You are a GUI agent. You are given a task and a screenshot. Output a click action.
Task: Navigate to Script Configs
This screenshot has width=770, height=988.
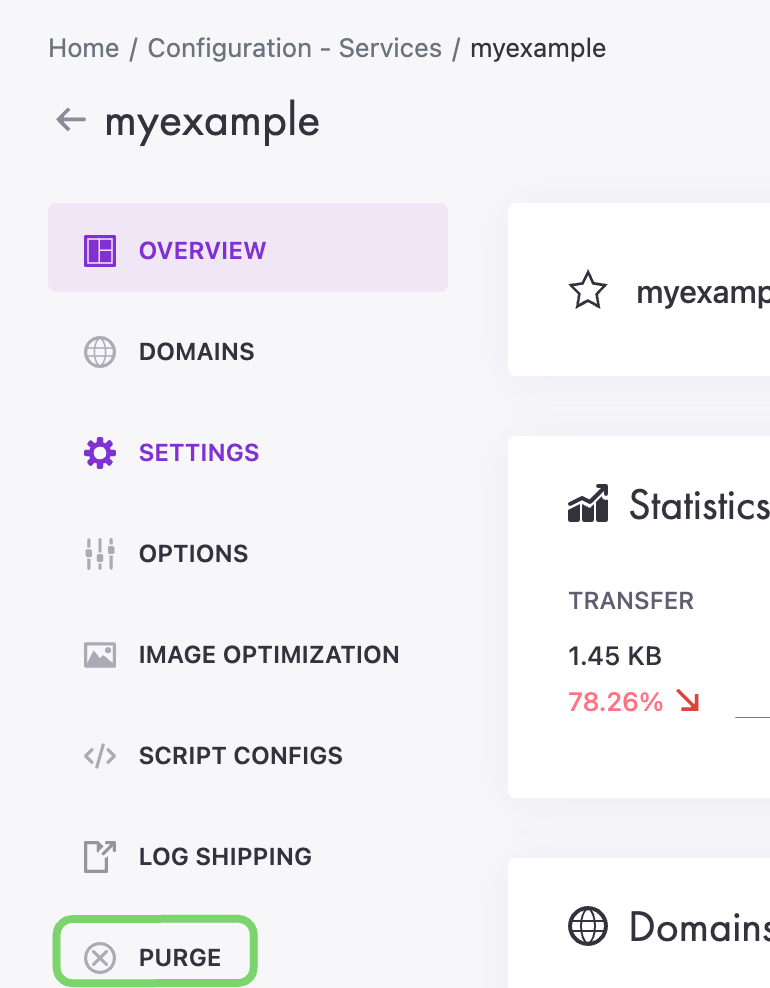pyautogui.click(x=241, y=756)
